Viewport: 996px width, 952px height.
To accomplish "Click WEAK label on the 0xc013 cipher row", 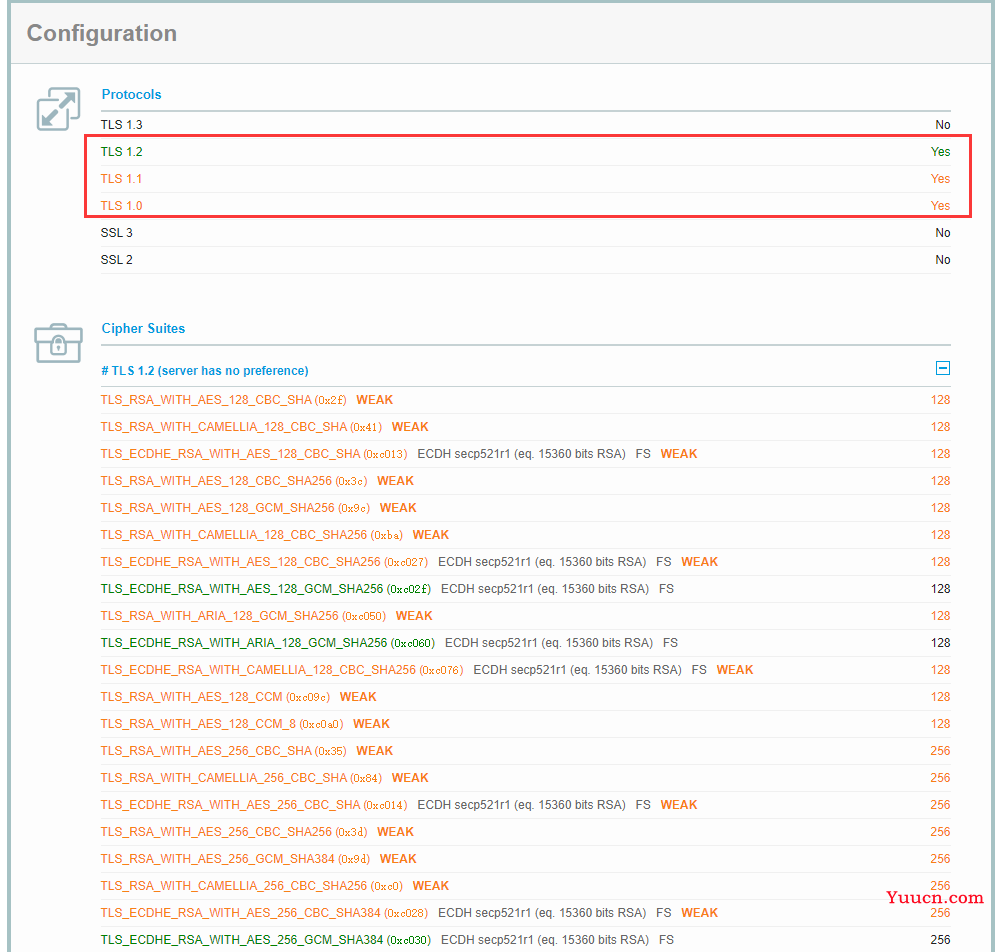I will click(x=679, y=454).
